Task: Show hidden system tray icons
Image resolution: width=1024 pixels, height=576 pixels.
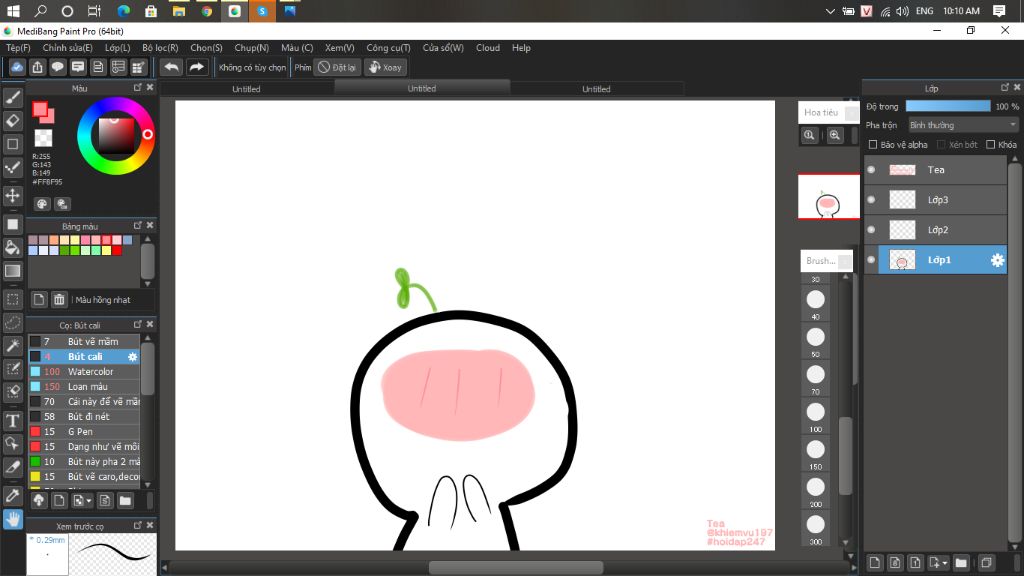Action: pos(830,11)
